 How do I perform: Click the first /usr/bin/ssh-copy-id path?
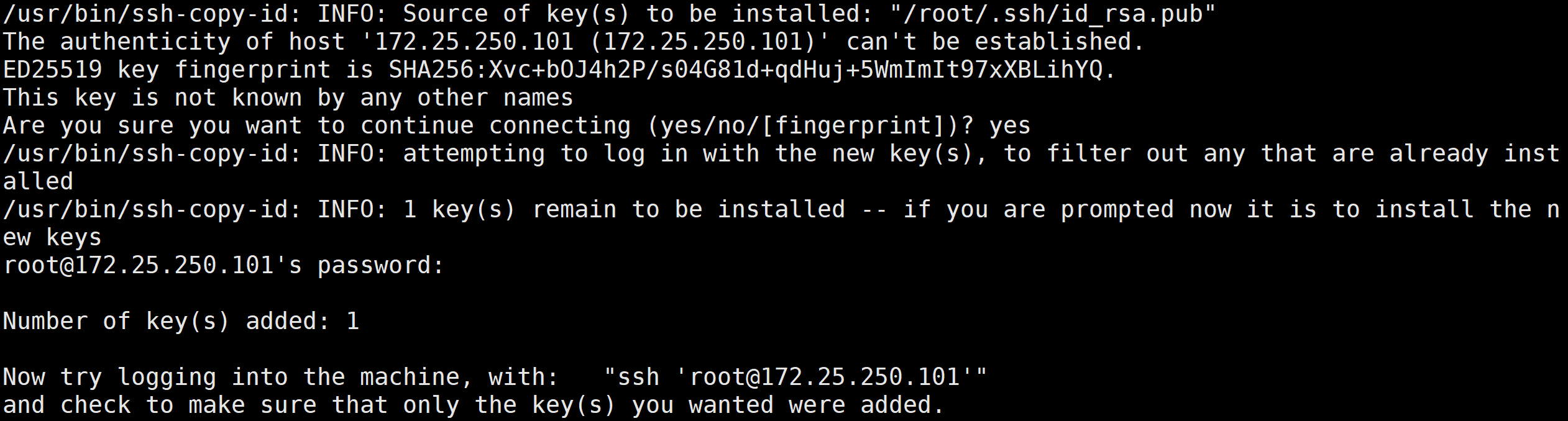tap(152, 14)
